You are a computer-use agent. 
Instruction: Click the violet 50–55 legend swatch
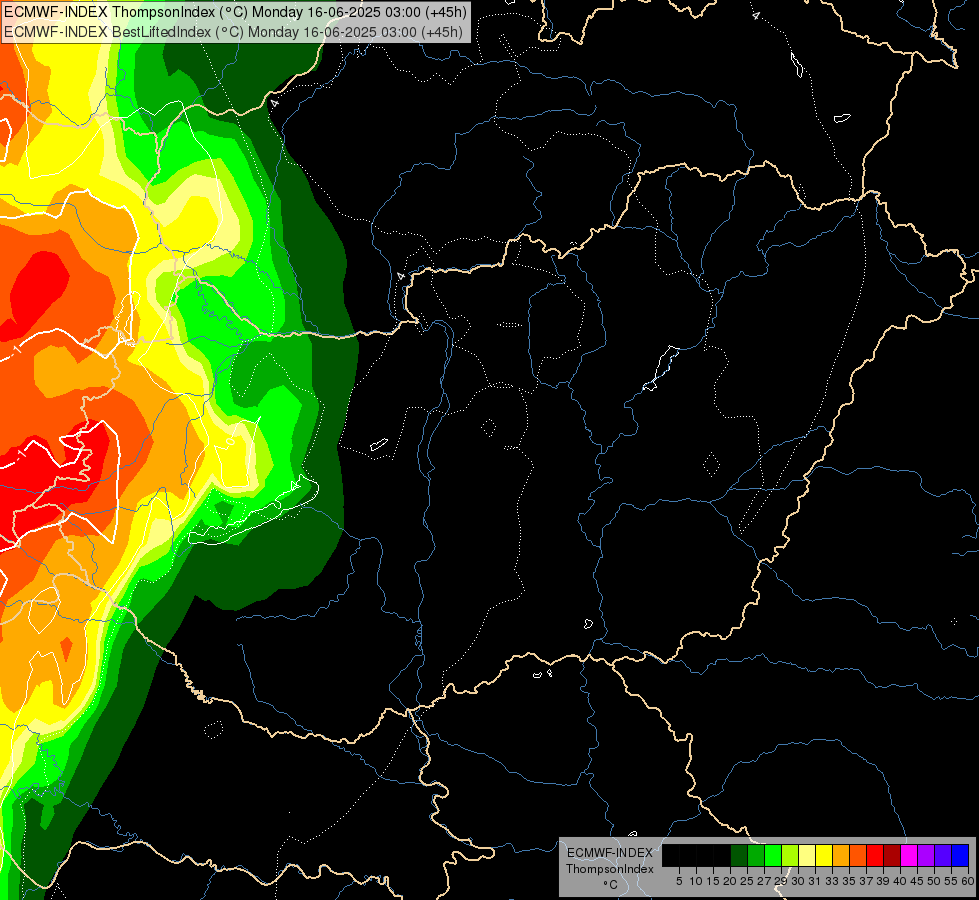[943, 855]
